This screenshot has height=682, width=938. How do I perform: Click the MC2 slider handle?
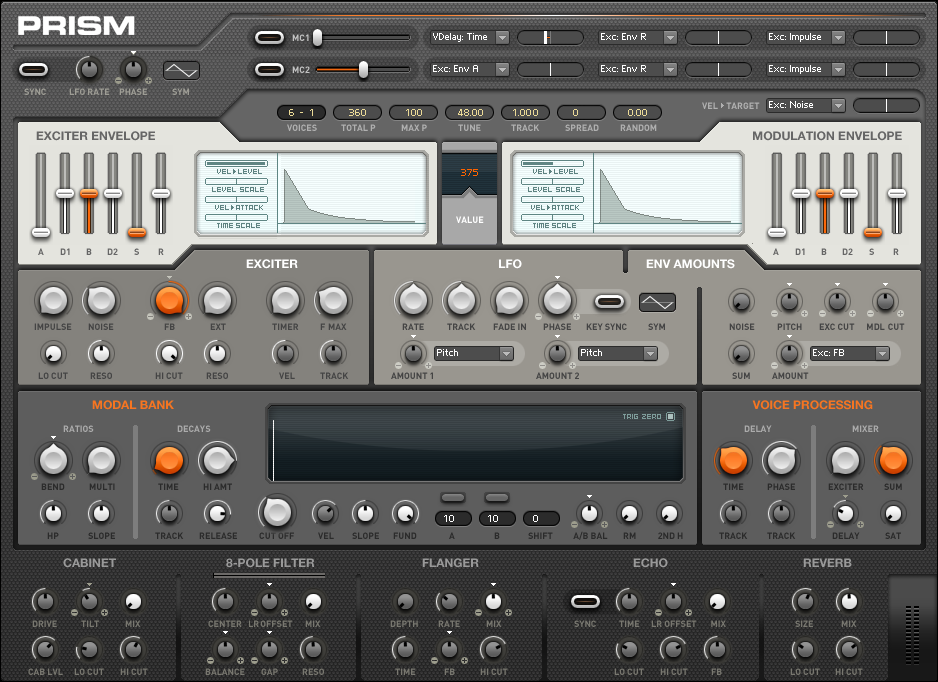click(363, 69)
